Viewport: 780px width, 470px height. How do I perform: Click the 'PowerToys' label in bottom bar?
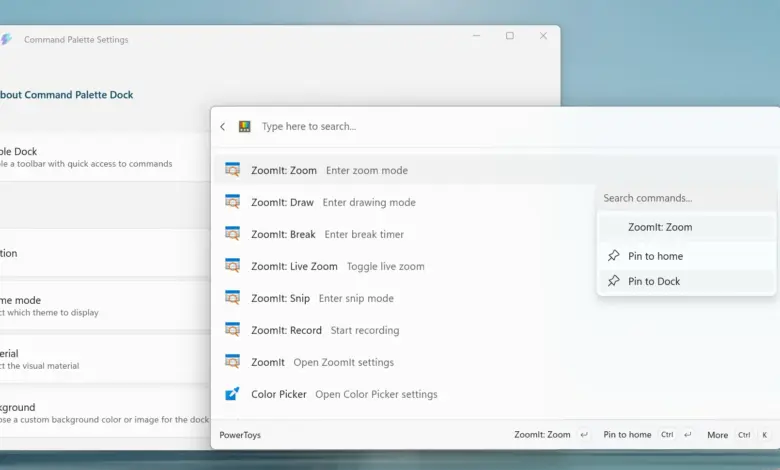(x=240, y=435)
